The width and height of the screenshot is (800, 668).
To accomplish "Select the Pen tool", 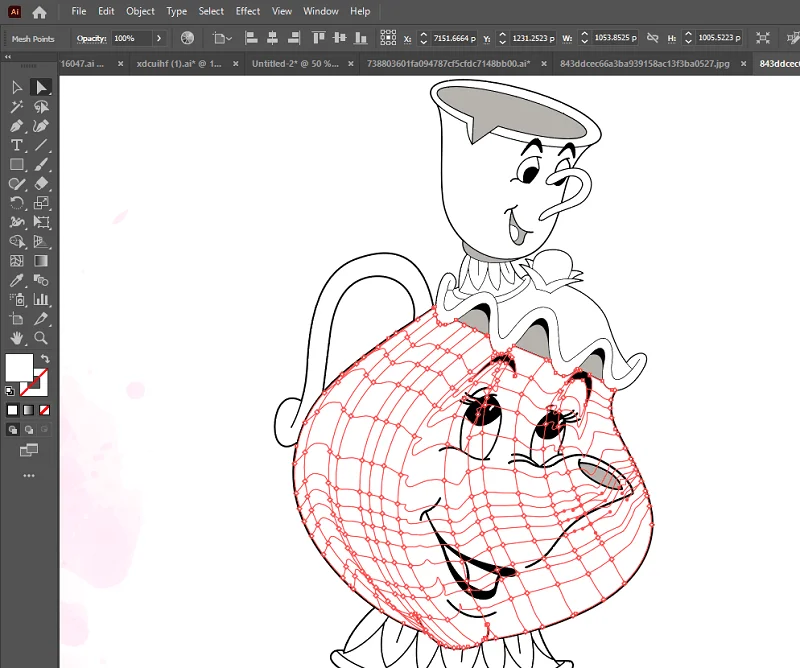I will 16,126.
